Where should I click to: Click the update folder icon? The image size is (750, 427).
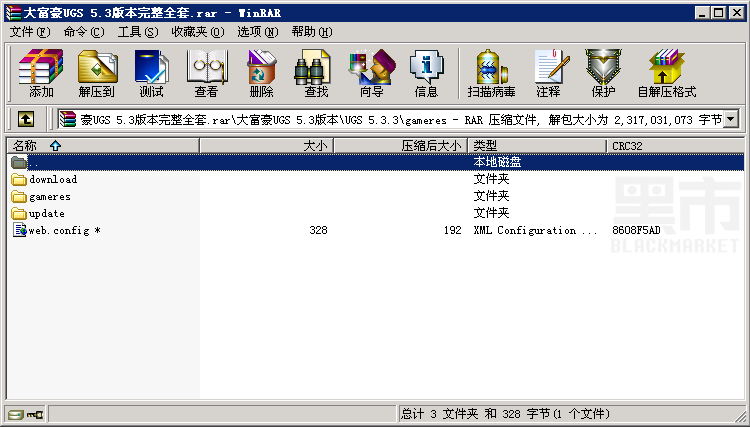click(19, 214)
